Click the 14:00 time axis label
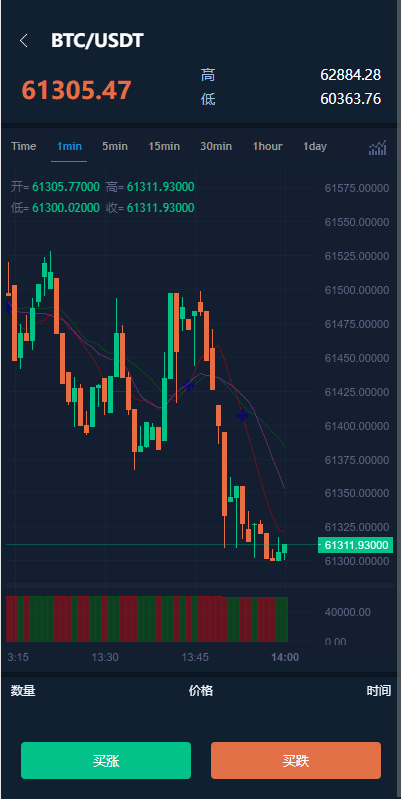Viewport: 401px width, 799px height. coord(285,657)
